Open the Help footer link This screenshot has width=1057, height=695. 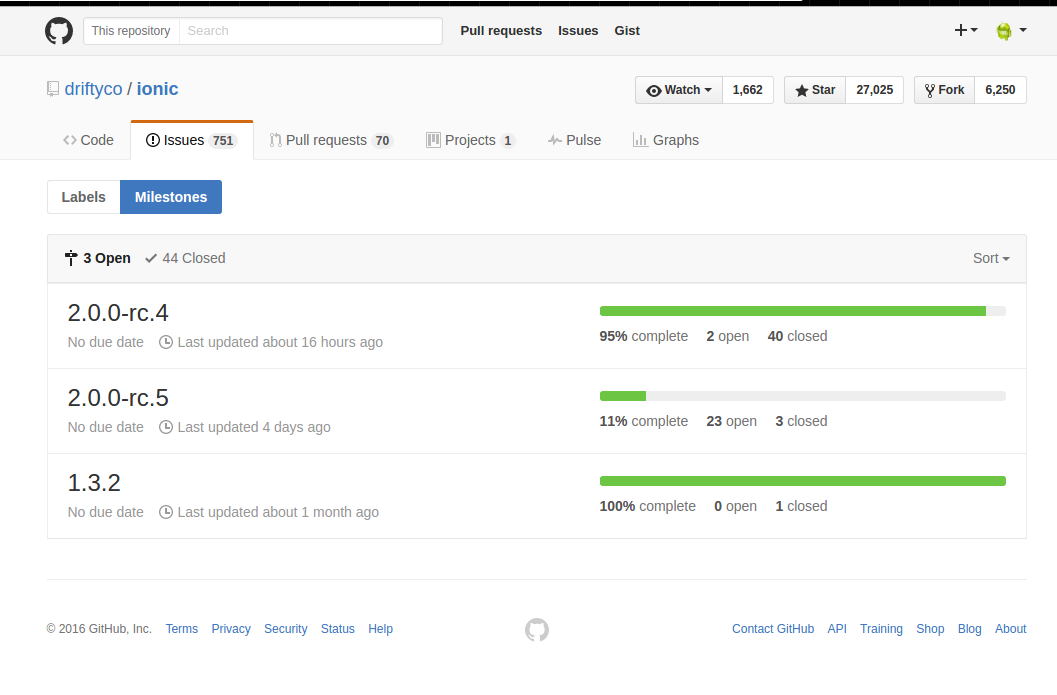click(380, 628)
